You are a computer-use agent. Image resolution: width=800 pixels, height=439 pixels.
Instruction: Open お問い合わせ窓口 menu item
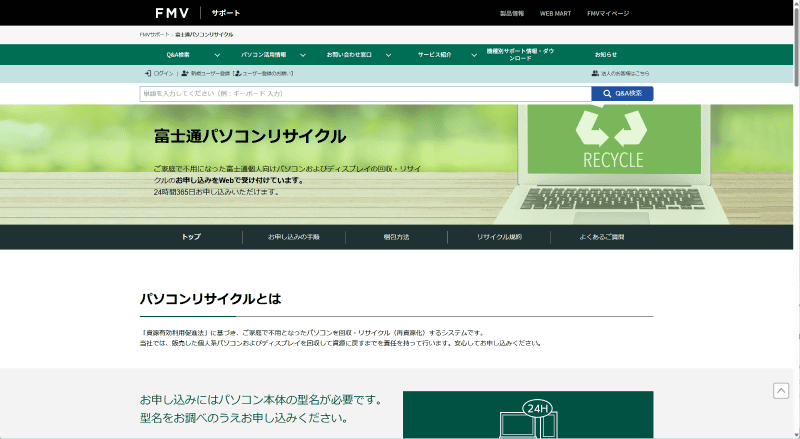pyautogui.click(x=349, y=55)
